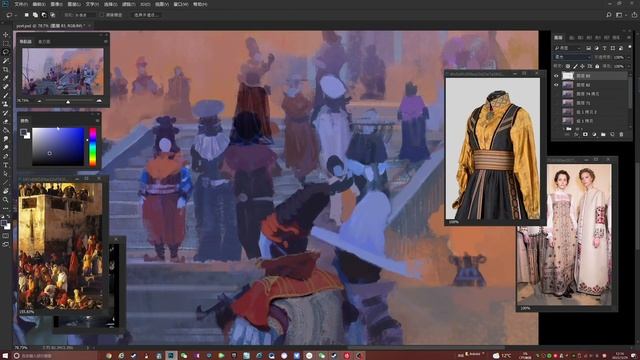Select the Rectangular Marquee tool
Image resolution: width=640 pixels, height=360 pixels.
click(6, 43)
